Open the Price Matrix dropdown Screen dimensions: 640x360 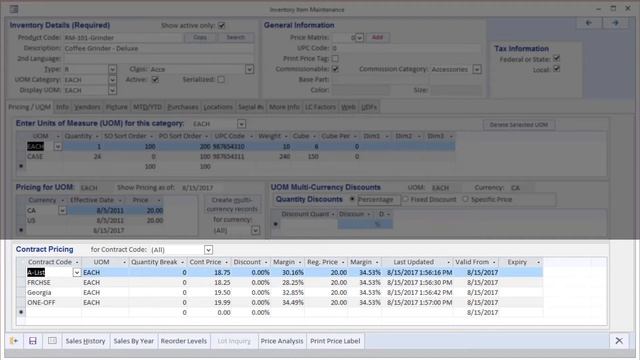[x=359, y=38]
